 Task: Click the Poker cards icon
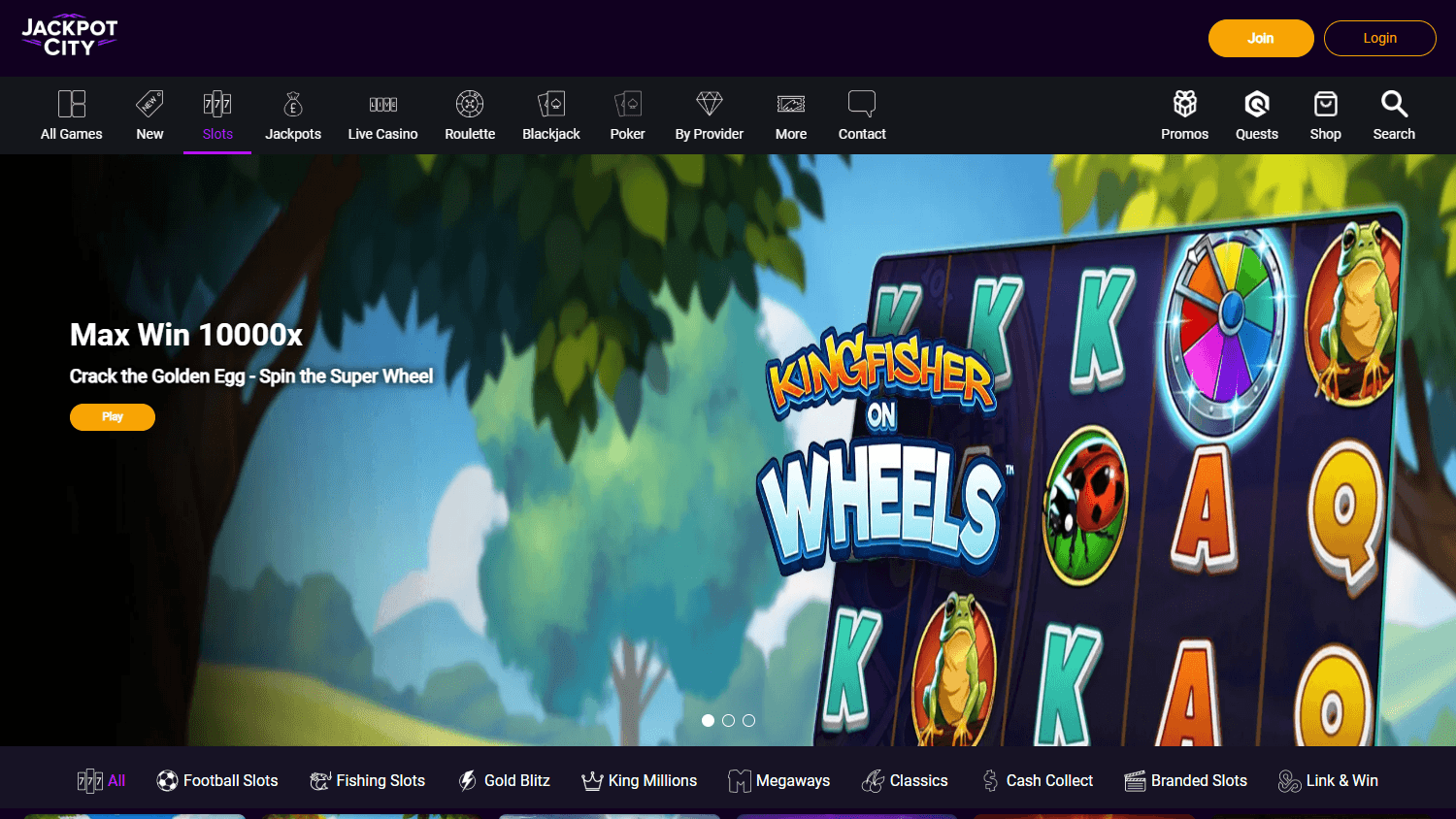point(628,104)
